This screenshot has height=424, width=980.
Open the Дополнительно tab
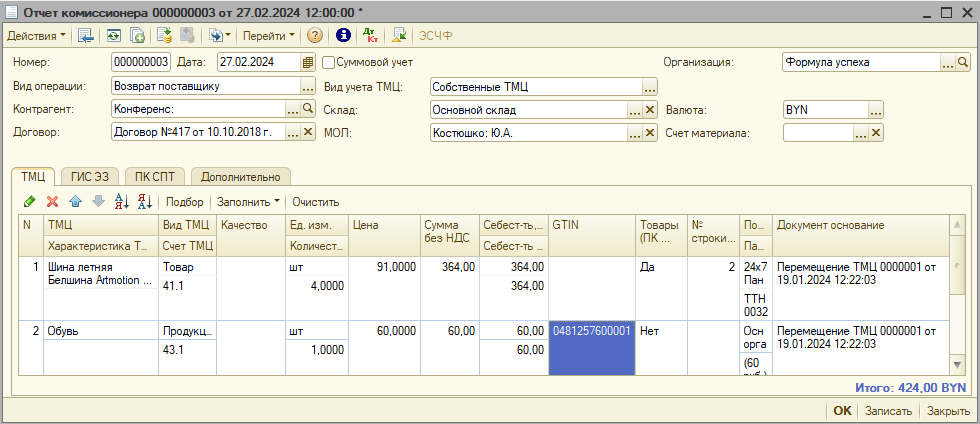240,177
